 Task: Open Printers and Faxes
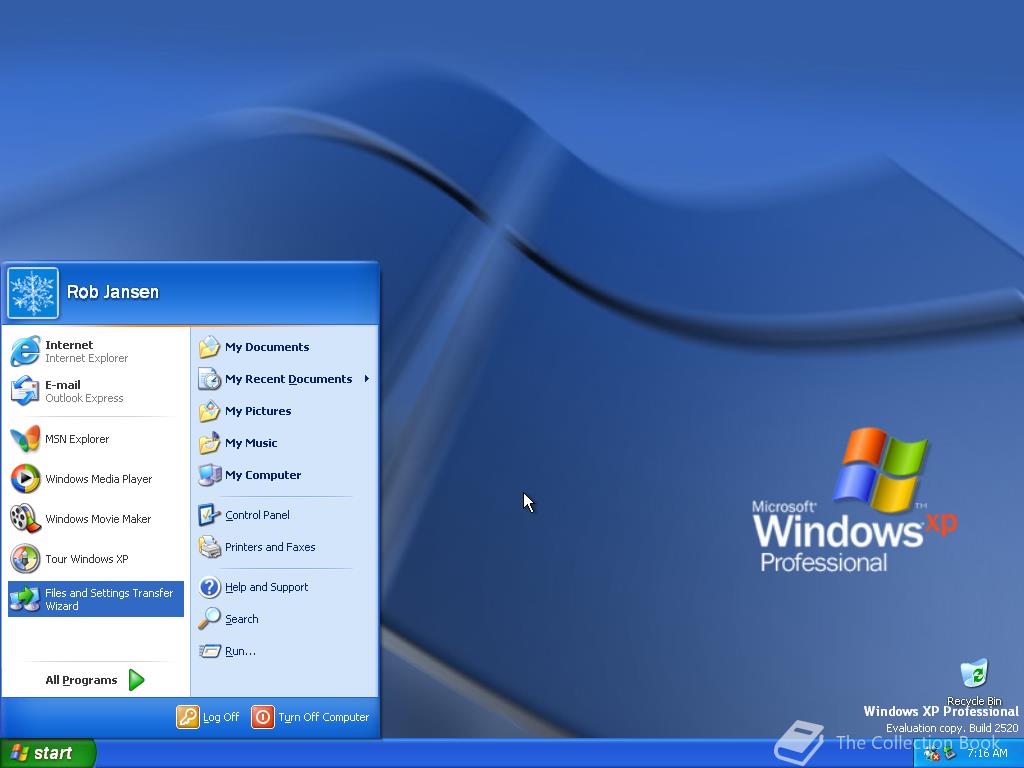284,547
